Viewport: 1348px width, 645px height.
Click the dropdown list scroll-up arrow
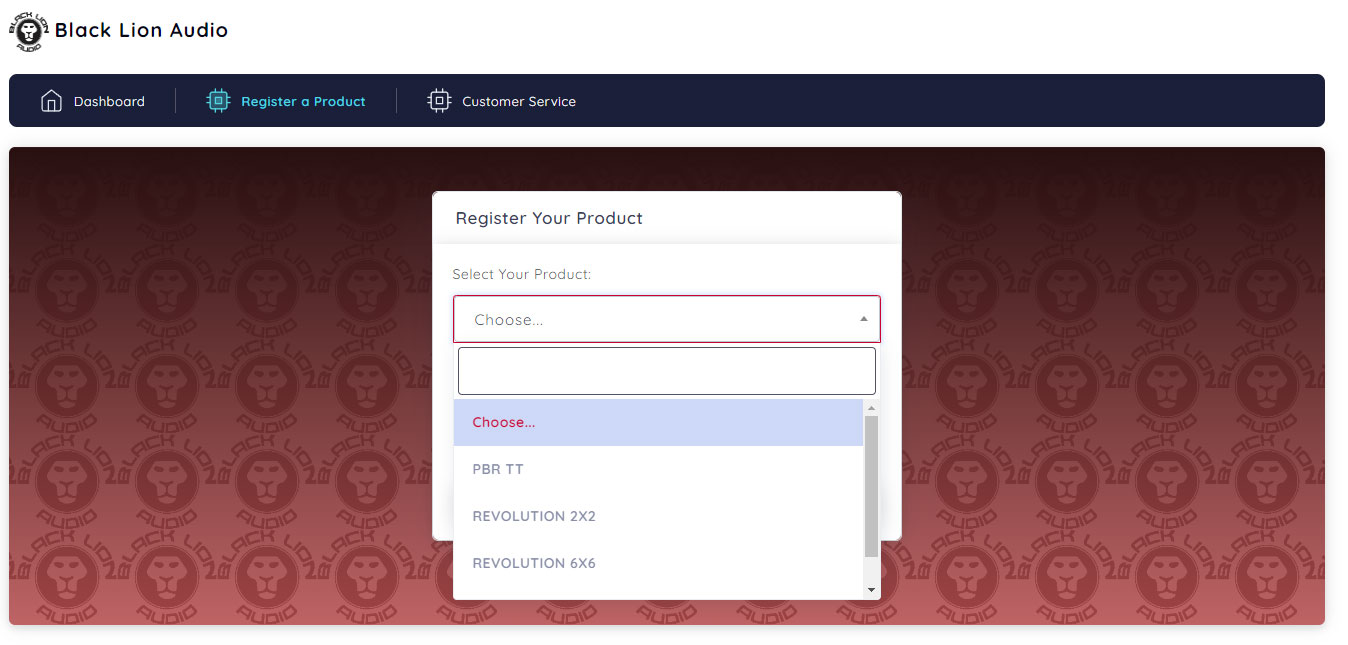(871, 408)
